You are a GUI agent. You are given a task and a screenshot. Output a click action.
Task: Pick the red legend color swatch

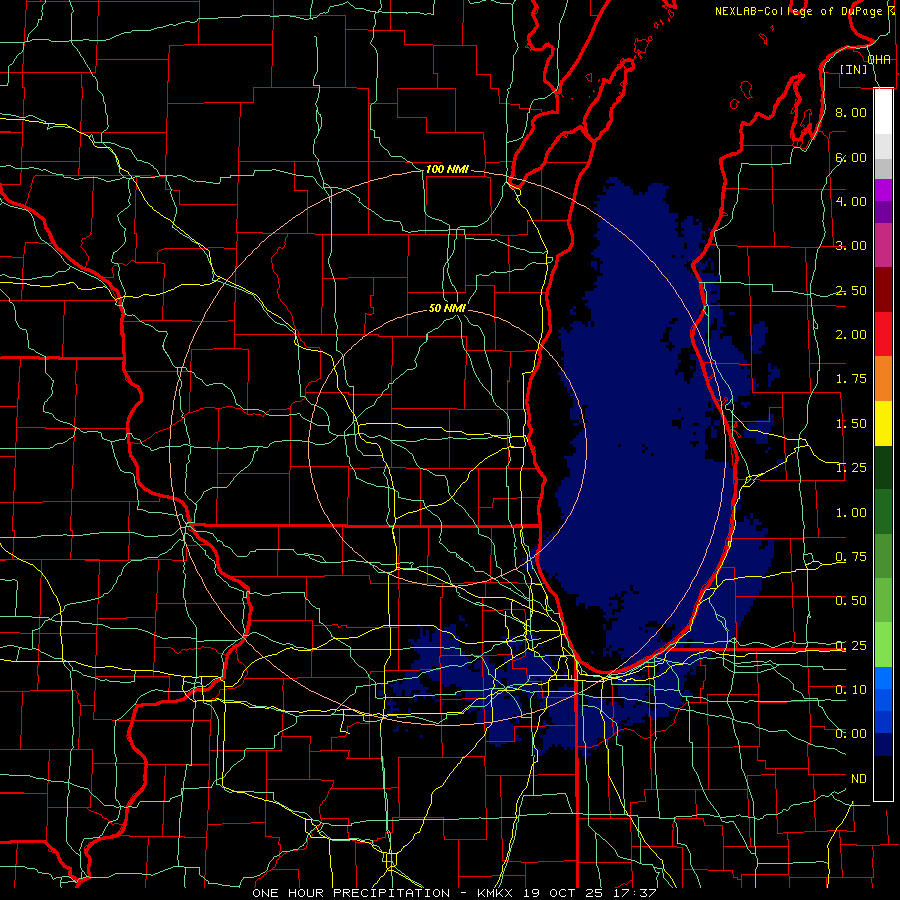click(x=883, y=334)
